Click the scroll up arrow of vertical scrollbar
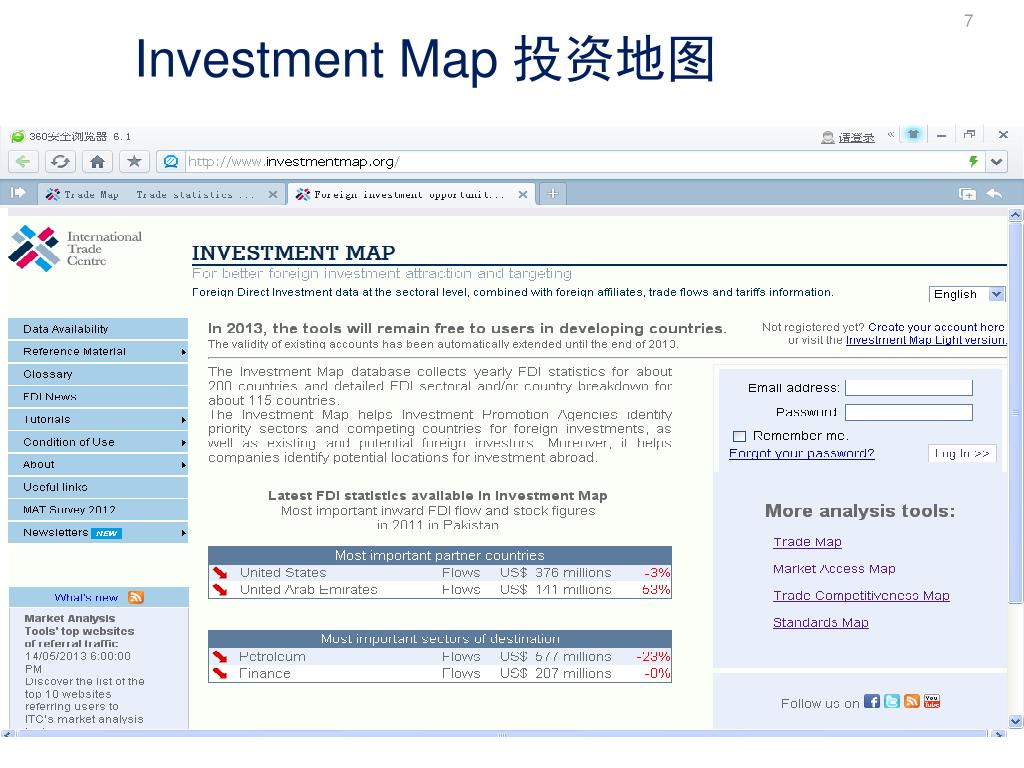1024x768 pixels. (1016, 214)
